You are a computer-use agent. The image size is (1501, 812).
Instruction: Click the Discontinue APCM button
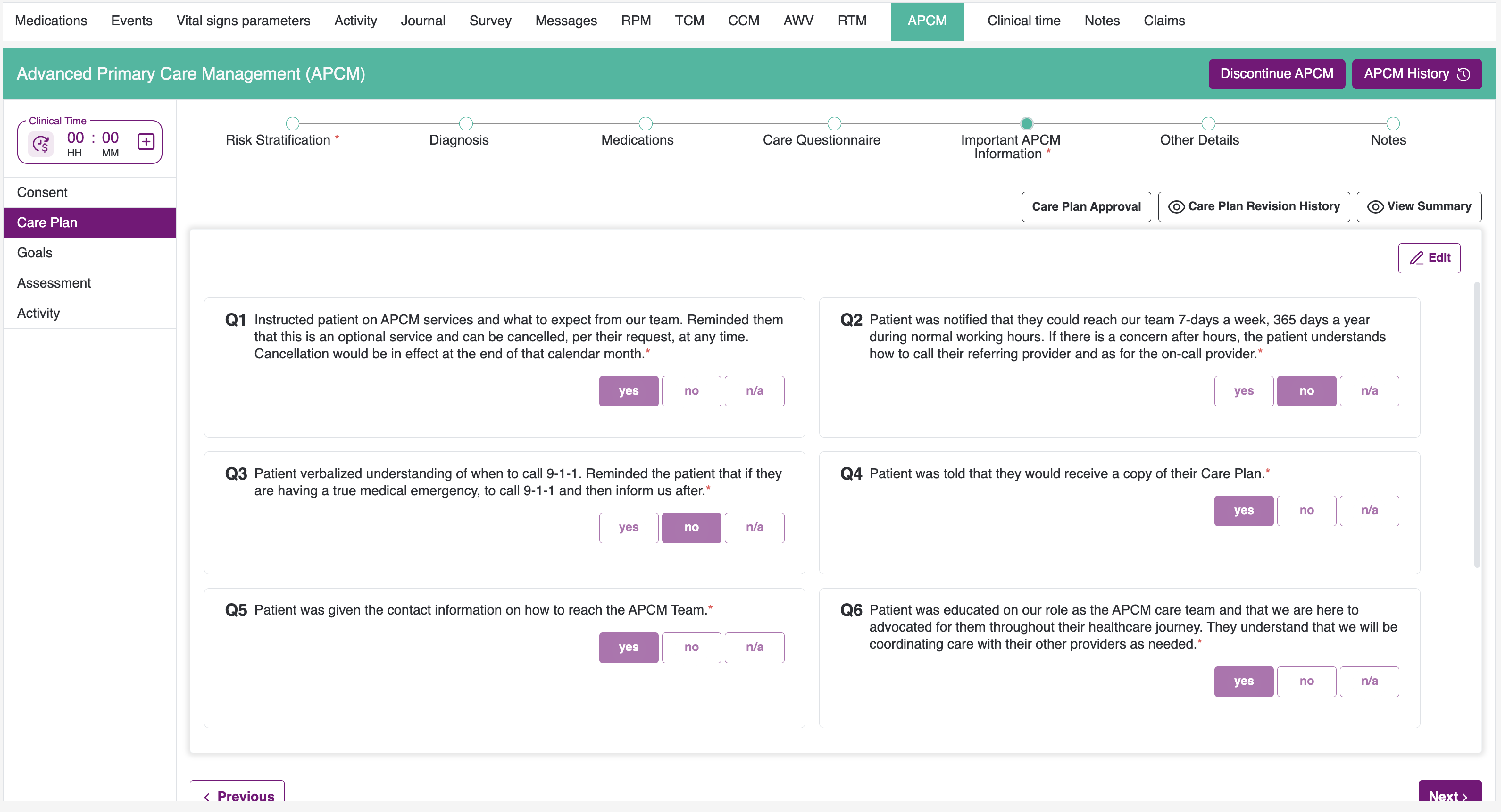[1276, 74]
